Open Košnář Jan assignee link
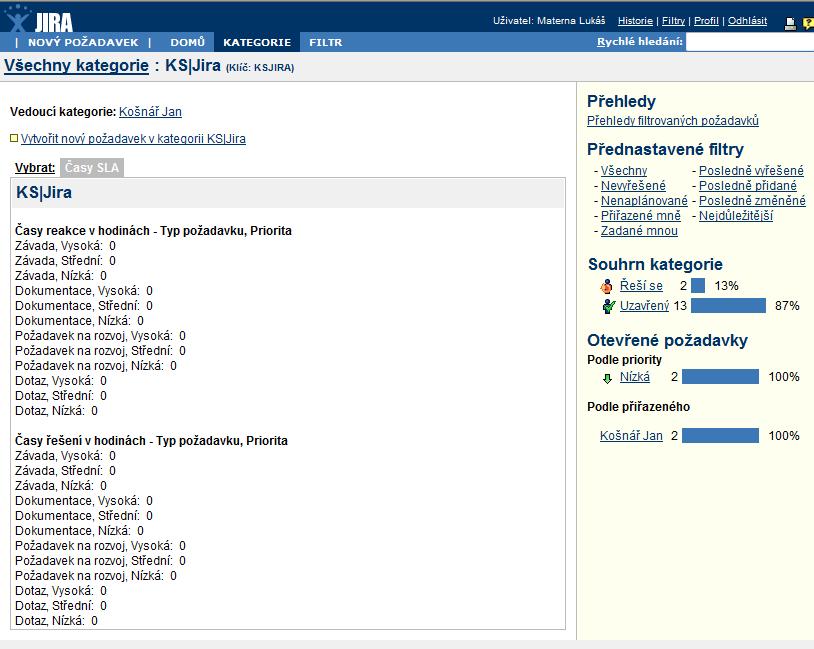 tap(631, 436)
